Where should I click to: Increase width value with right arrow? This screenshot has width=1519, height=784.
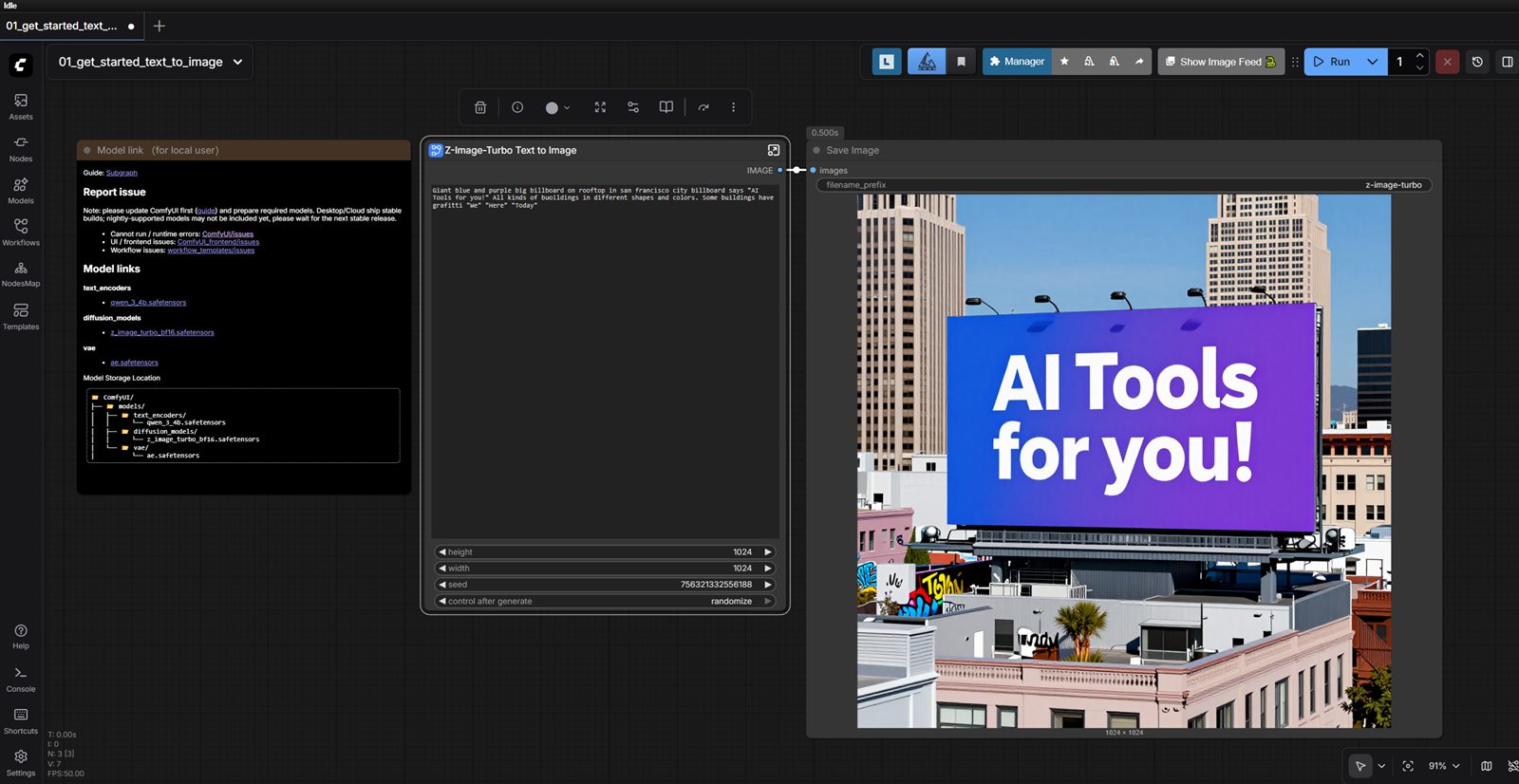(768, 568)
